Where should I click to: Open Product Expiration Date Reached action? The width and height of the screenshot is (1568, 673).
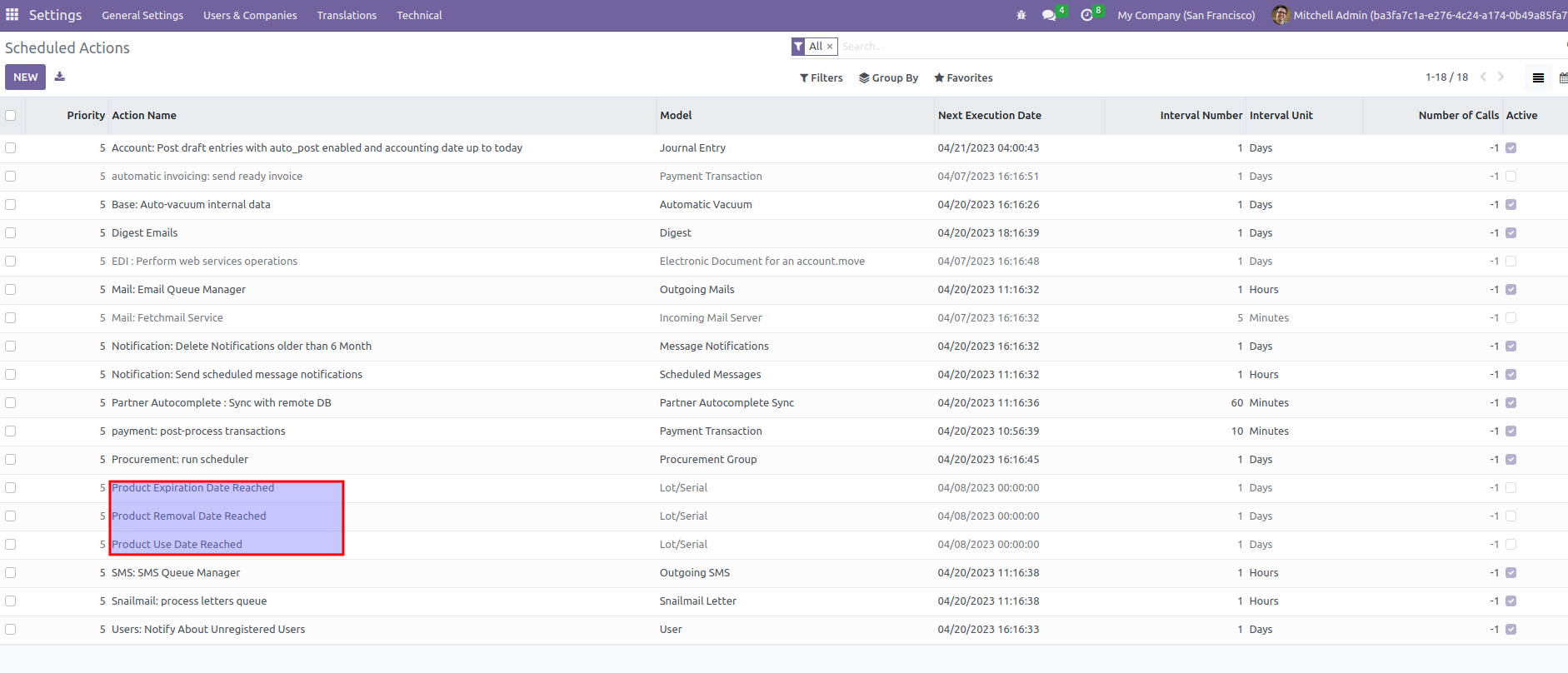click(193, 488)
